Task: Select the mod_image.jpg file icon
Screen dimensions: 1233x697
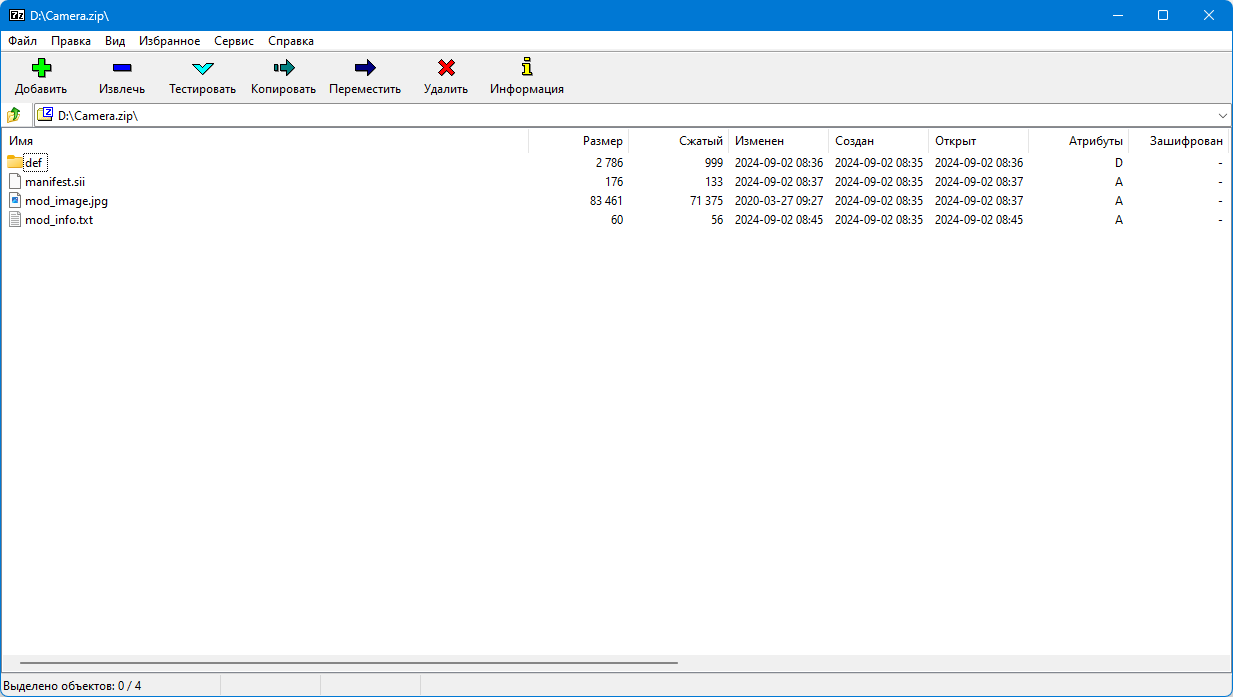Action: click(x=15, y=200)
